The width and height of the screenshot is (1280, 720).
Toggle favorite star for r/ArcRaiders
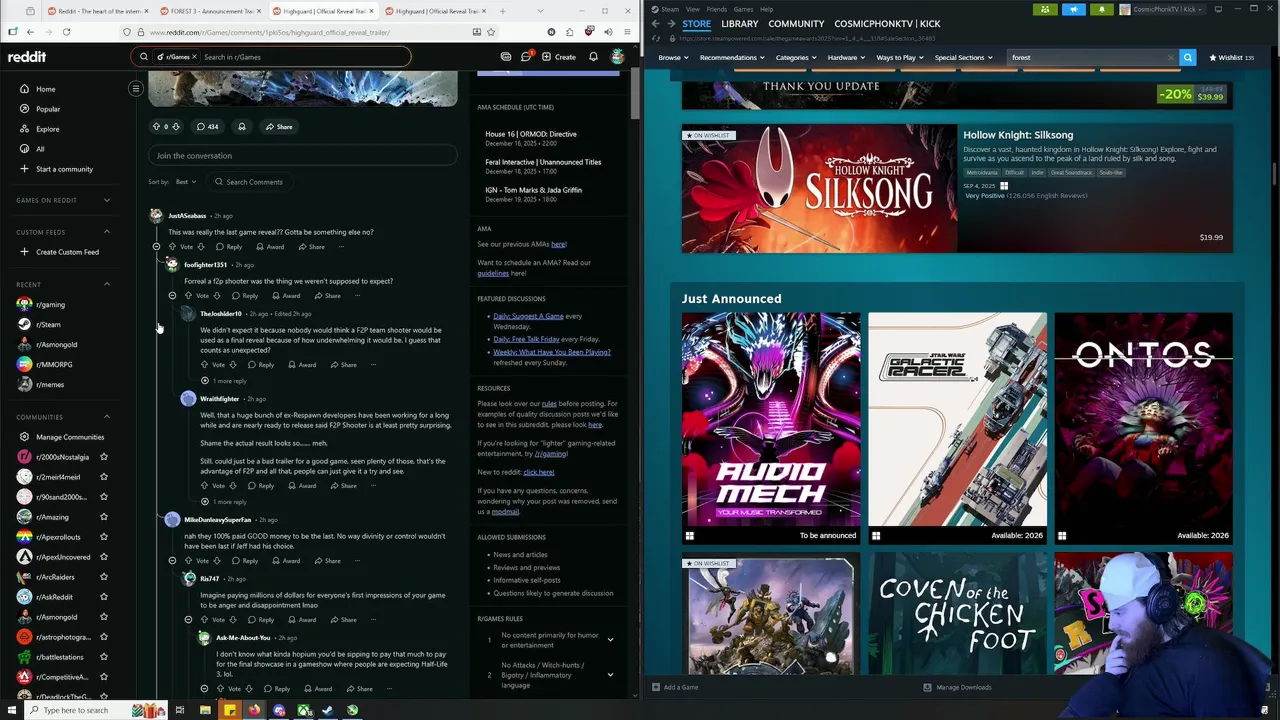(103, 577)
